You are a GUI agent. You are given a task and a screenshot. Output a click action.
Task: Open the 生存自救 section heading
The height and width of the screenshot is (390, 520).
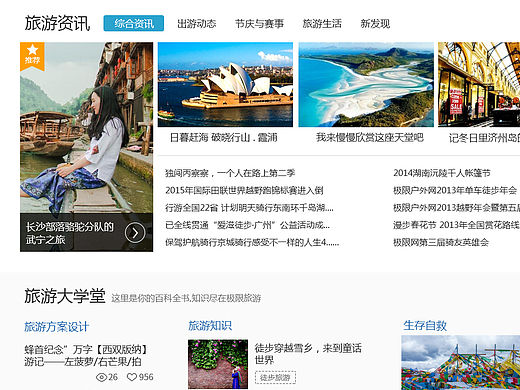pyautogui.click(x=425, y=325)
